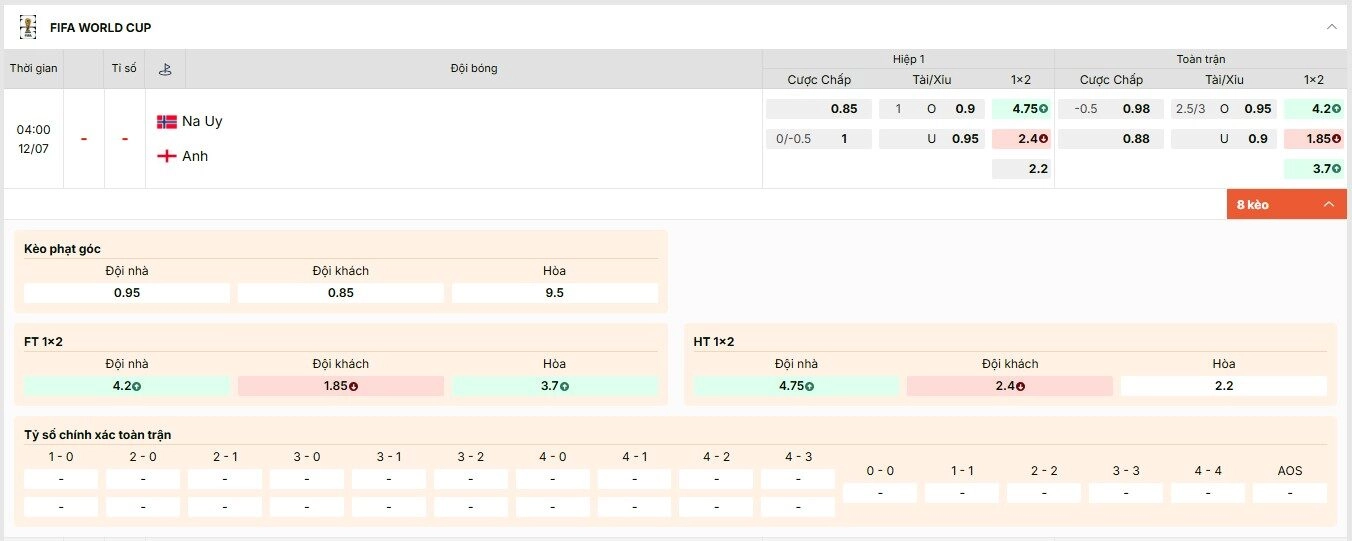Image resolution: width=1352 pixels, height=541 pixels.
Task: Select the lower cell under score 4 - 1
Action: [x=634, y=507]
